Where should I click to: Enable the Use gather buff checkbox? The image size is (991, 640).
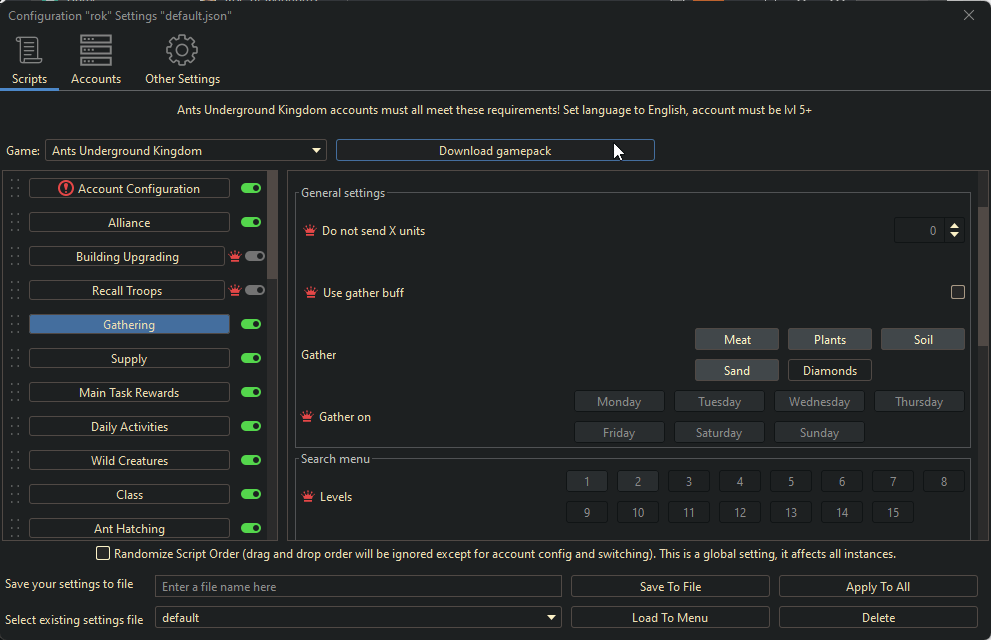pyautogui.click(x=958, y=292)
